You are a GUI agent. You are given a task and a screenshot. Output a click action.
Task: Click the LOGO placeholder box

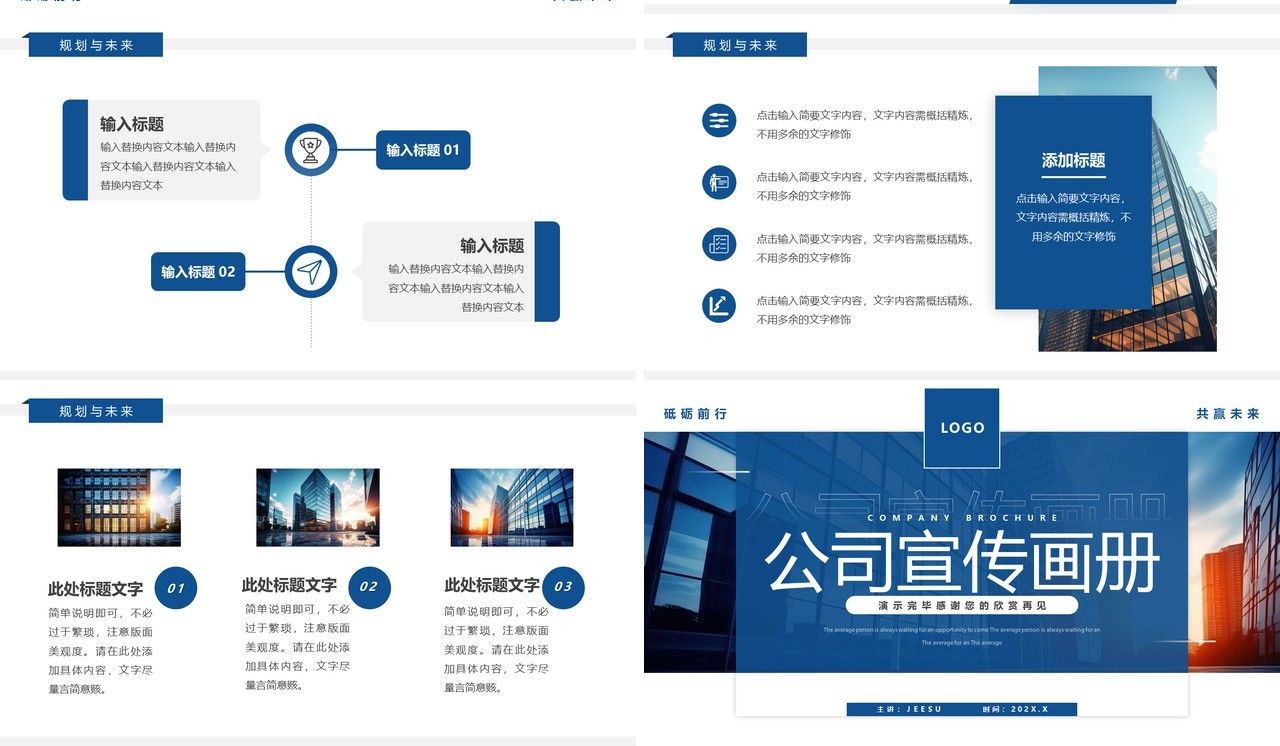pyautogui.click(x=962, y=428)
